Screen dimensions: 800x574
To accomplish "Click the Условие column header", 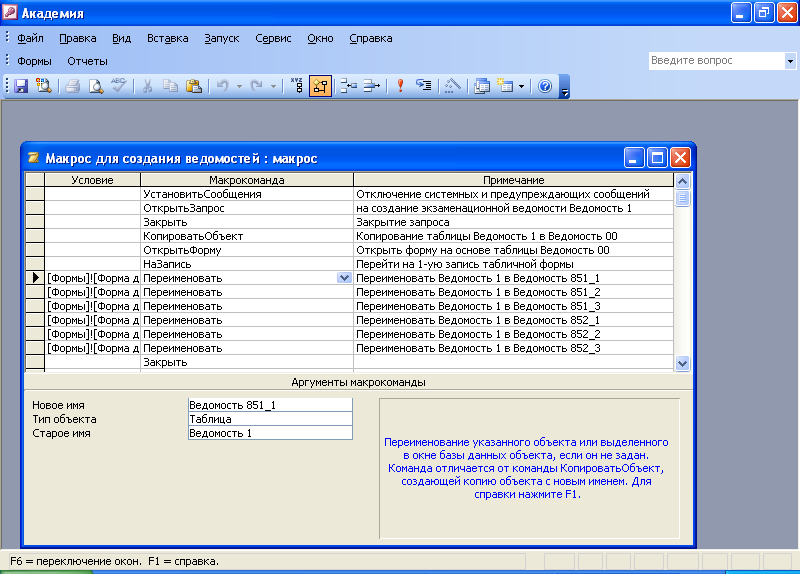I will tap(92, 180).
